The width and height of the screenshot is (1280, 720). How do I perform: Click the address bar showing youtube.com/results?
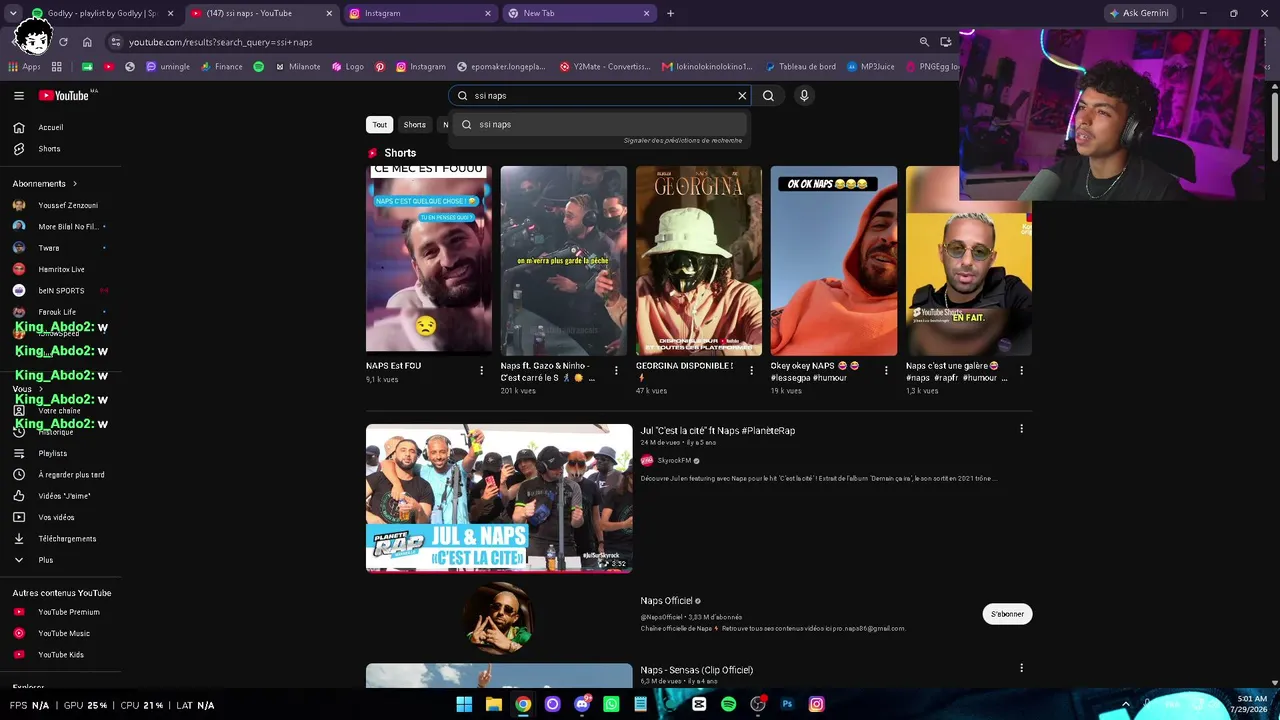pos(510,42)
